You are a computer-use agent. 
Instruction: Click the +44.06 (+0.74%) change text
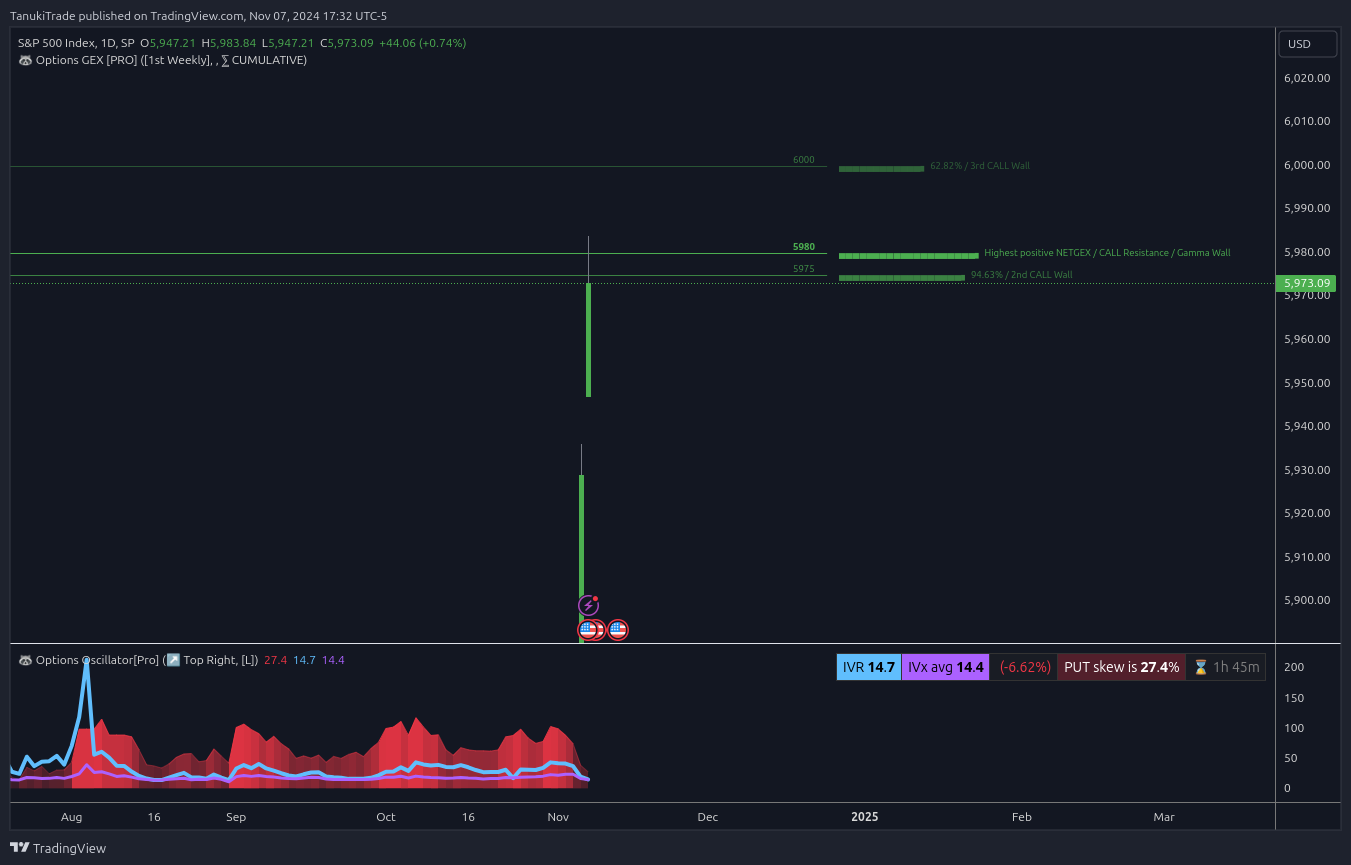click(422, 43)
